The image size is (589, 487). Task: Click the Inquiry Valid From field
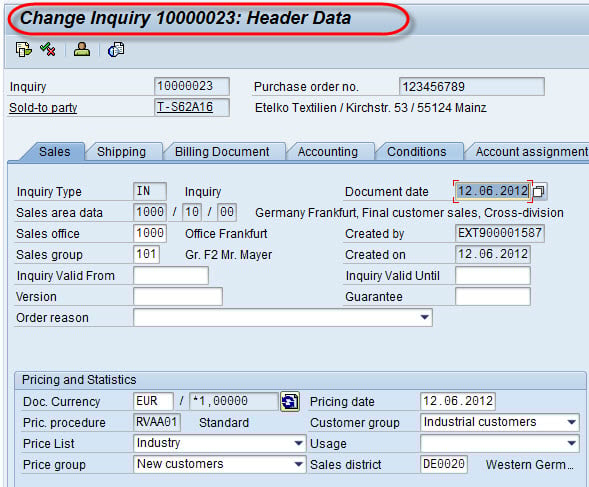(x=171, y=275)
